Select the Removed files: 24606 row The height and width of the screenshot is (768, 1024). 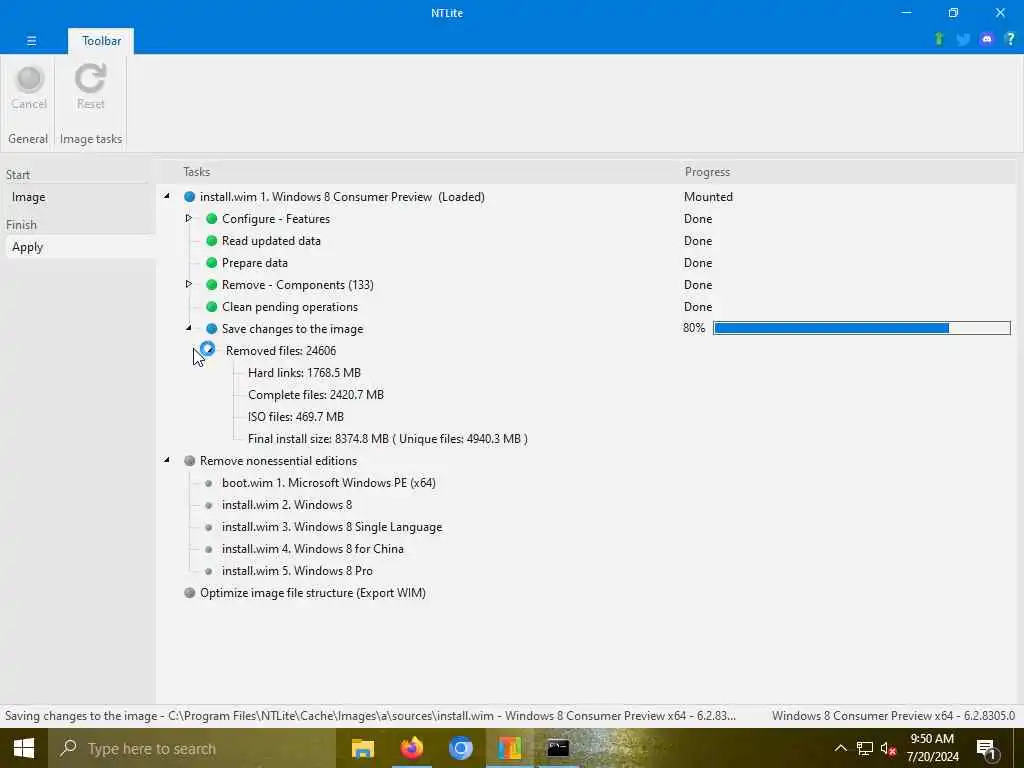pos(281,351)
